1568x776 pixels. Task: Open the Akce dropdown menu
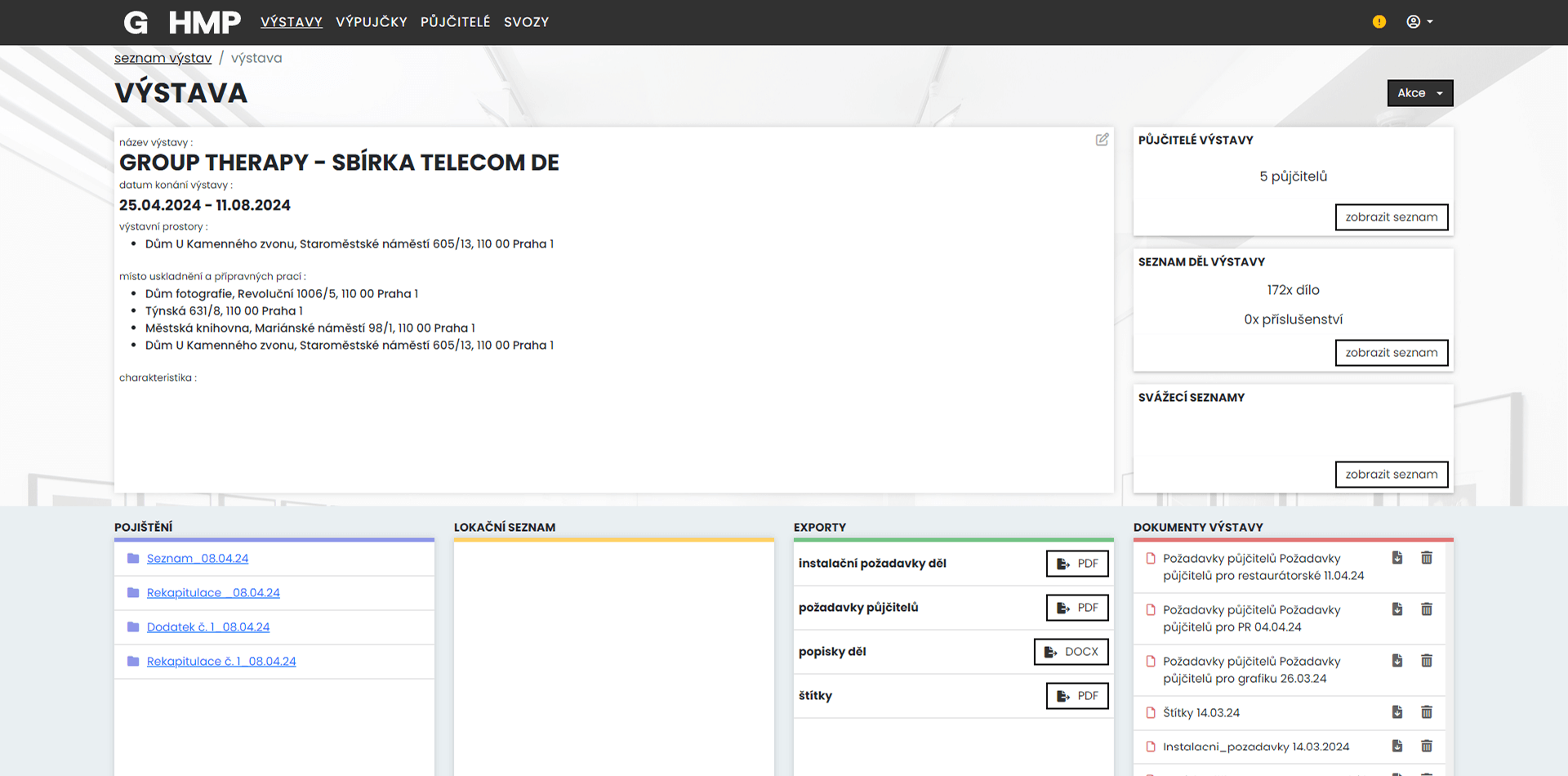1419,93
